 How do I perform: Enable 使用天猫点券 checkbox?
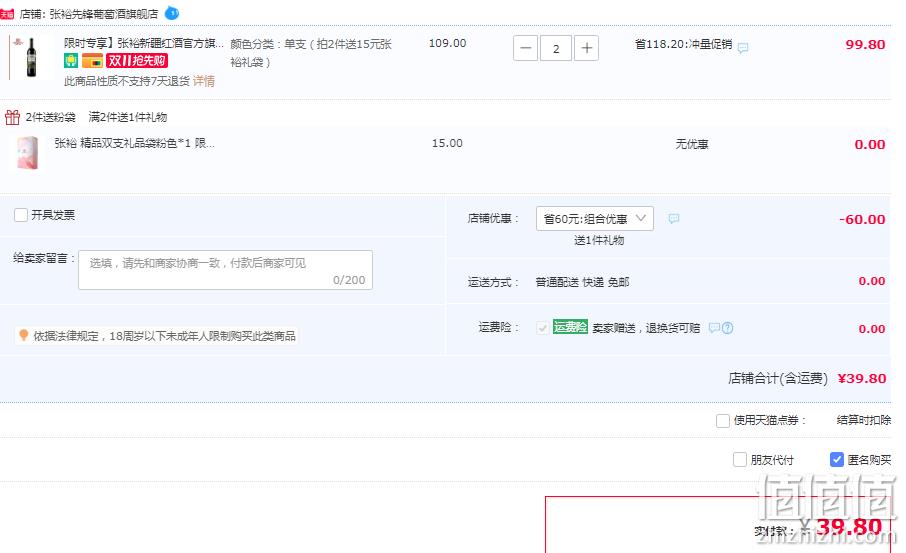(723, 421)
